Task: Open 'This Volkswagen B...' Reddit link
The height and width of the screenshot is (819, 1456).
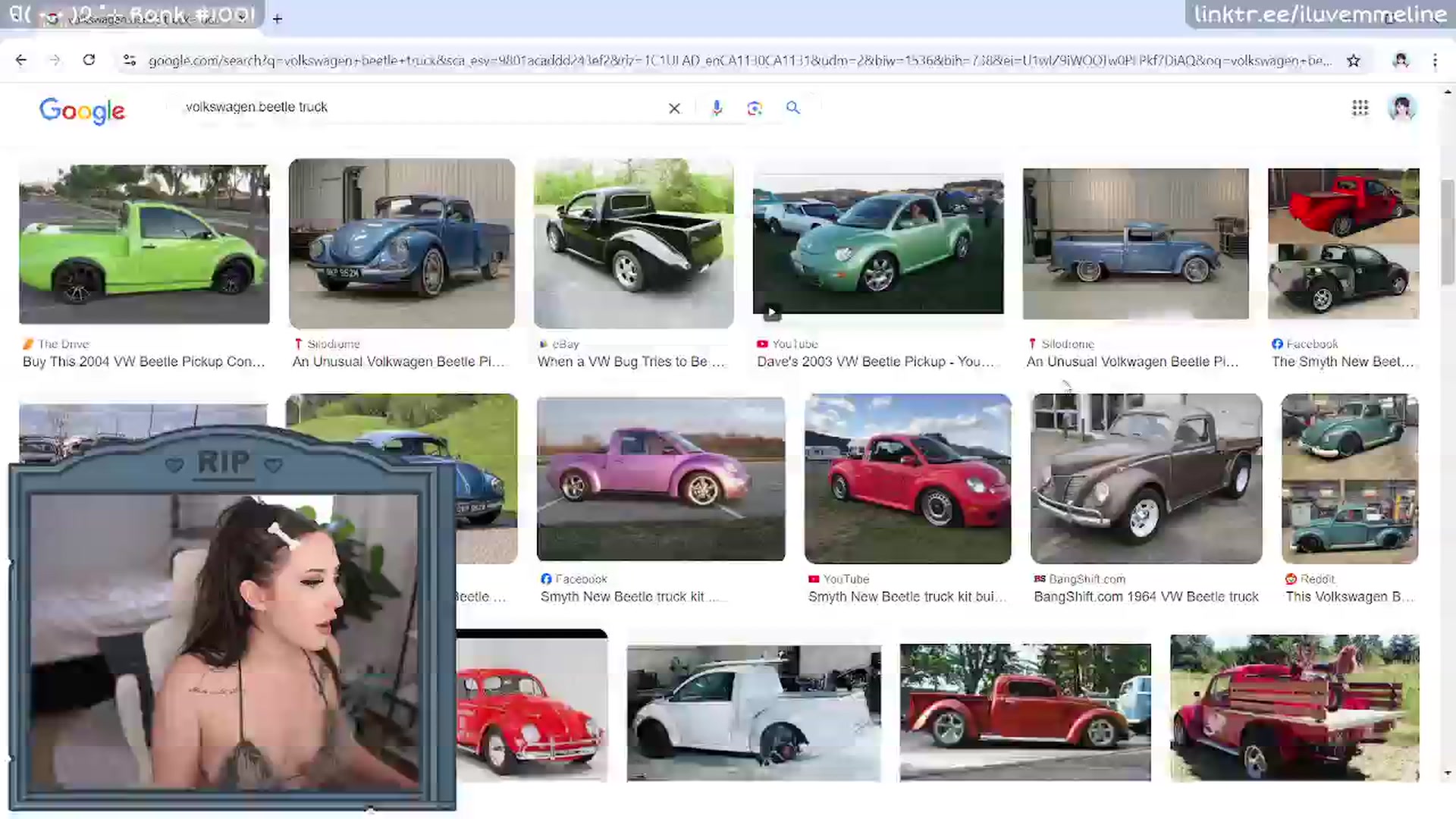Action: pos(1350,597)
